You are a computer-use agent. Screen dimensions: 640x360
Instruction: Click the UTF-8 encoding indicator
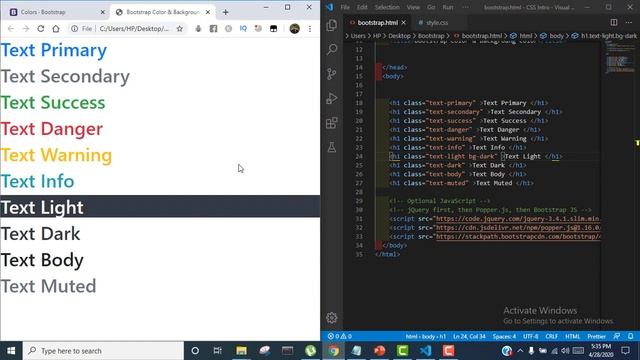(x=531, y=336)
